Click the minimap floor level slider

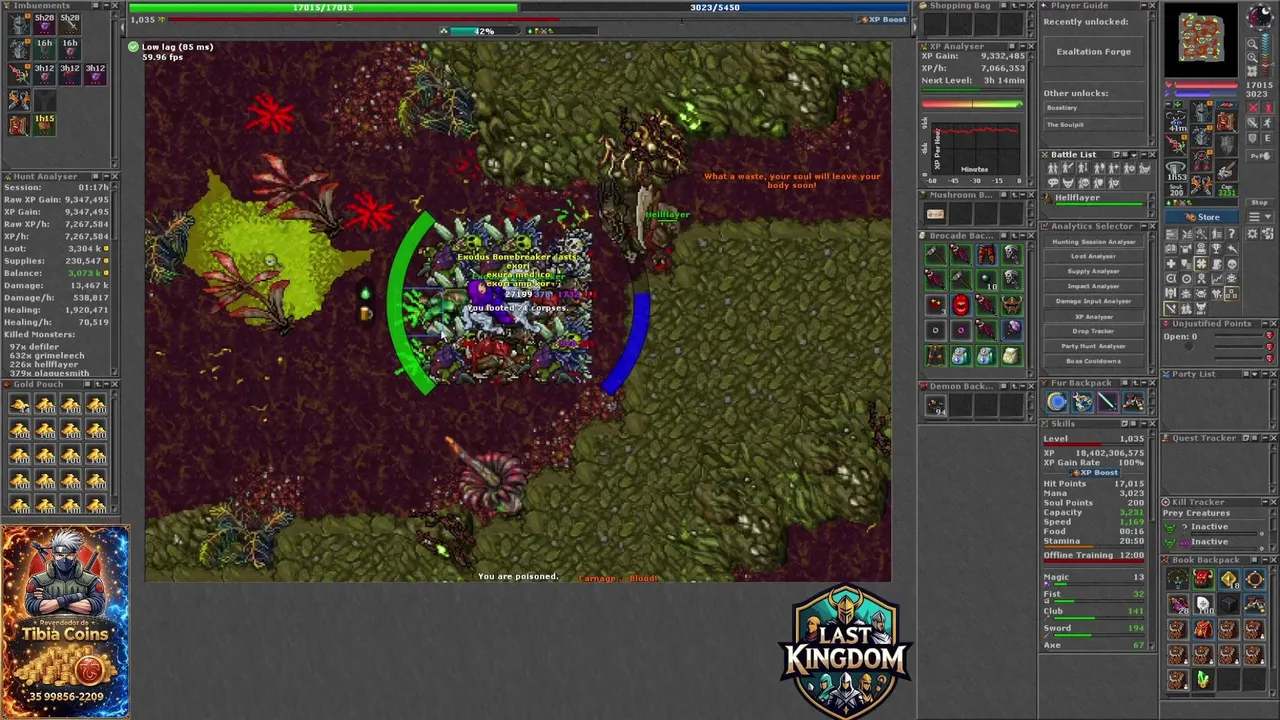point(1266,55)
